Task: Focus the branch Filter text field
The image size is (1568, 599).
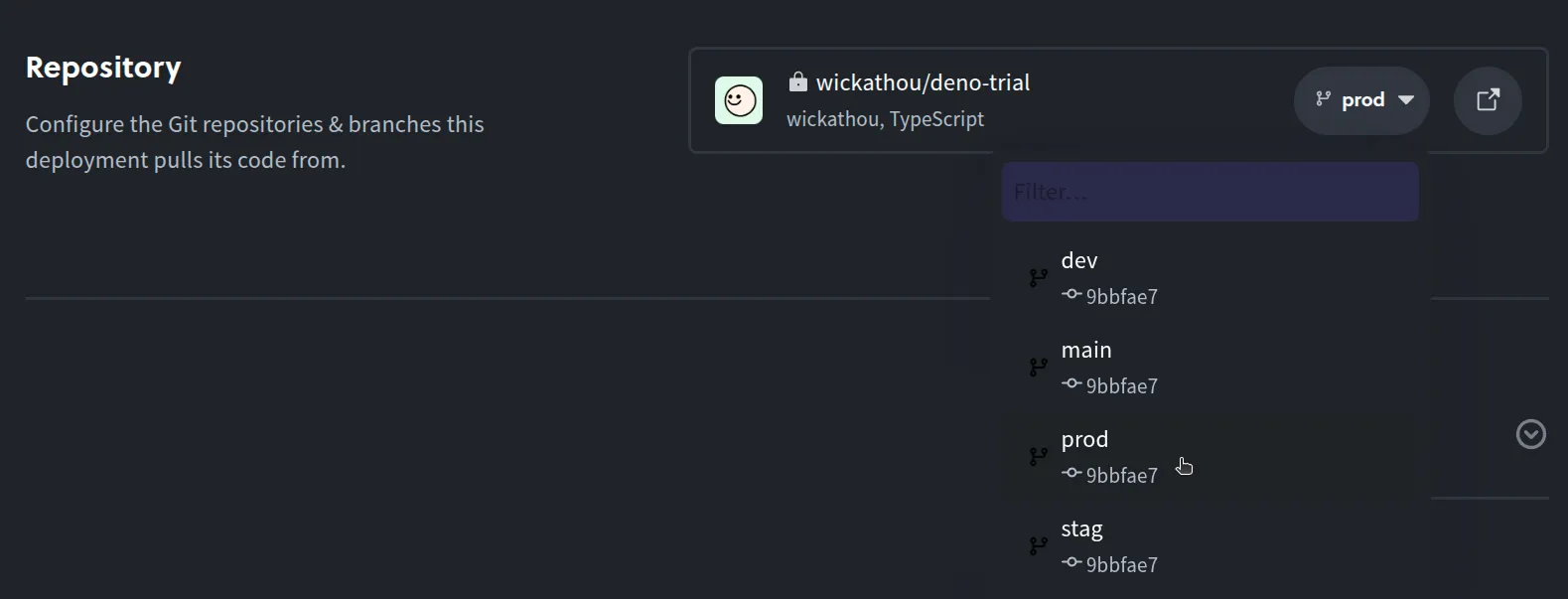Action: [1210, 192]
